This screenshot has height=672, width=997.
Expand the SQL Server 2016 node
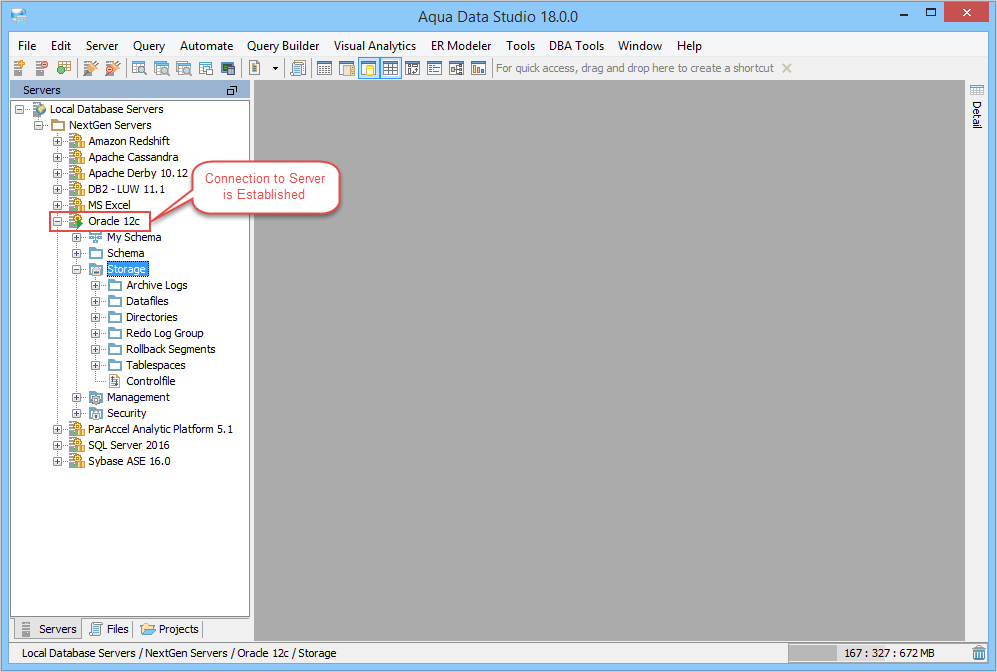[x=57, y=446]
